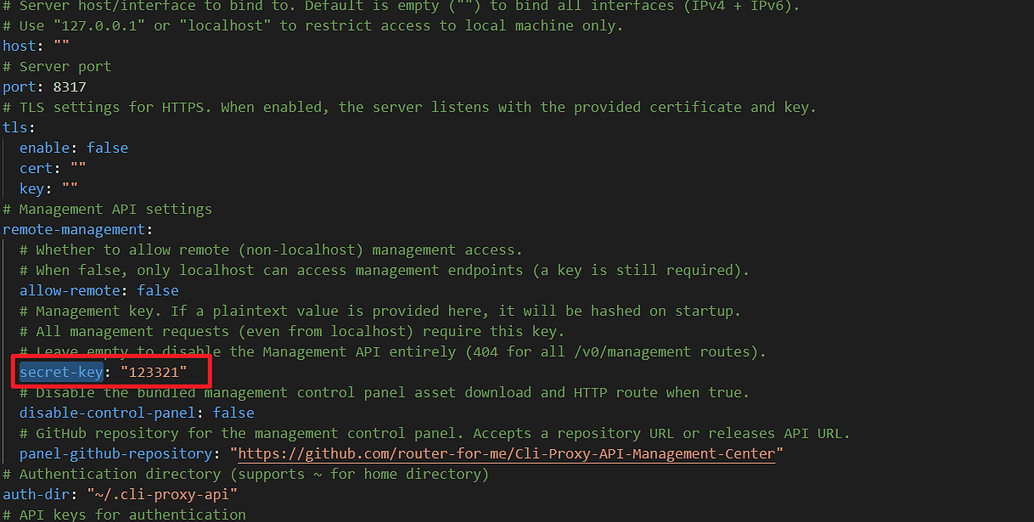Image resolution: width=1034 pixels, height=522 pixels.
Task: Click the '# TLS settings for HTTPS' comment
Action: [x=410, y=107]
